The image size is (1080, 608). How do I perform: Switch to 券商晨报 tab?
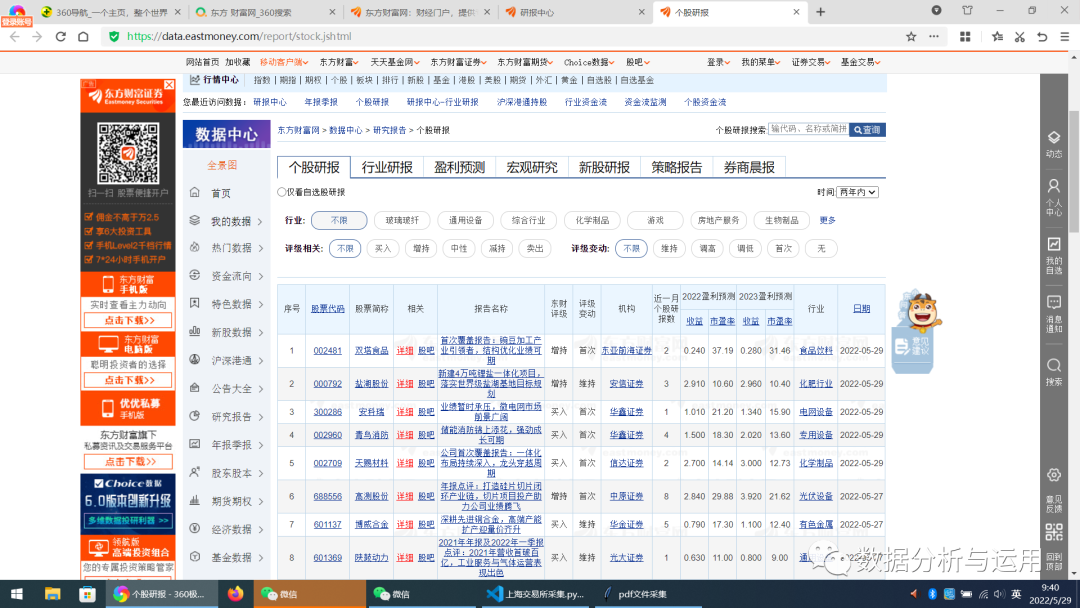point(749,167)
